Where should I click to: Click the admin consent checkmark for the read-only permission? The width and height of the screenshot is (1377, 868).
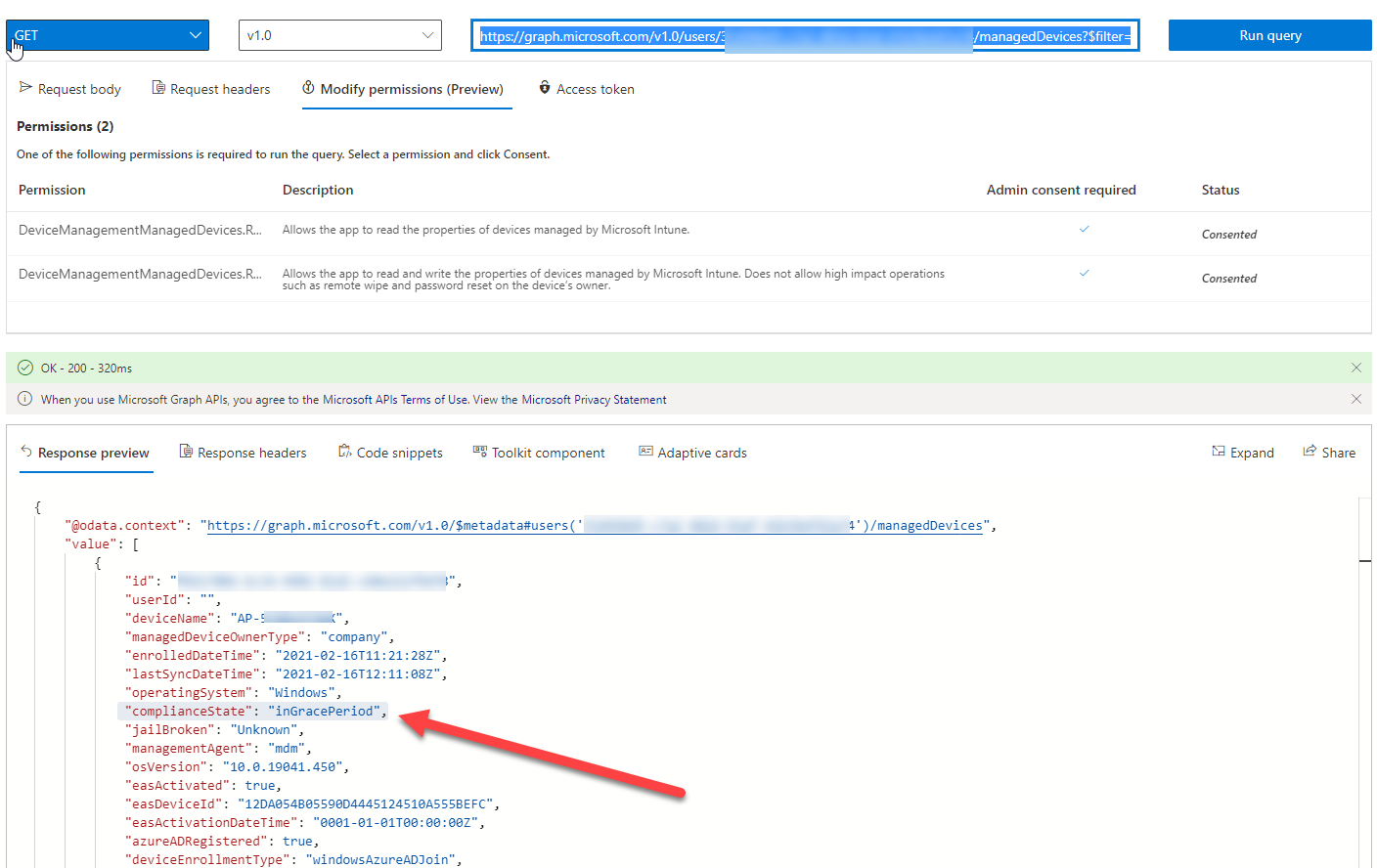pos(1084,229)
